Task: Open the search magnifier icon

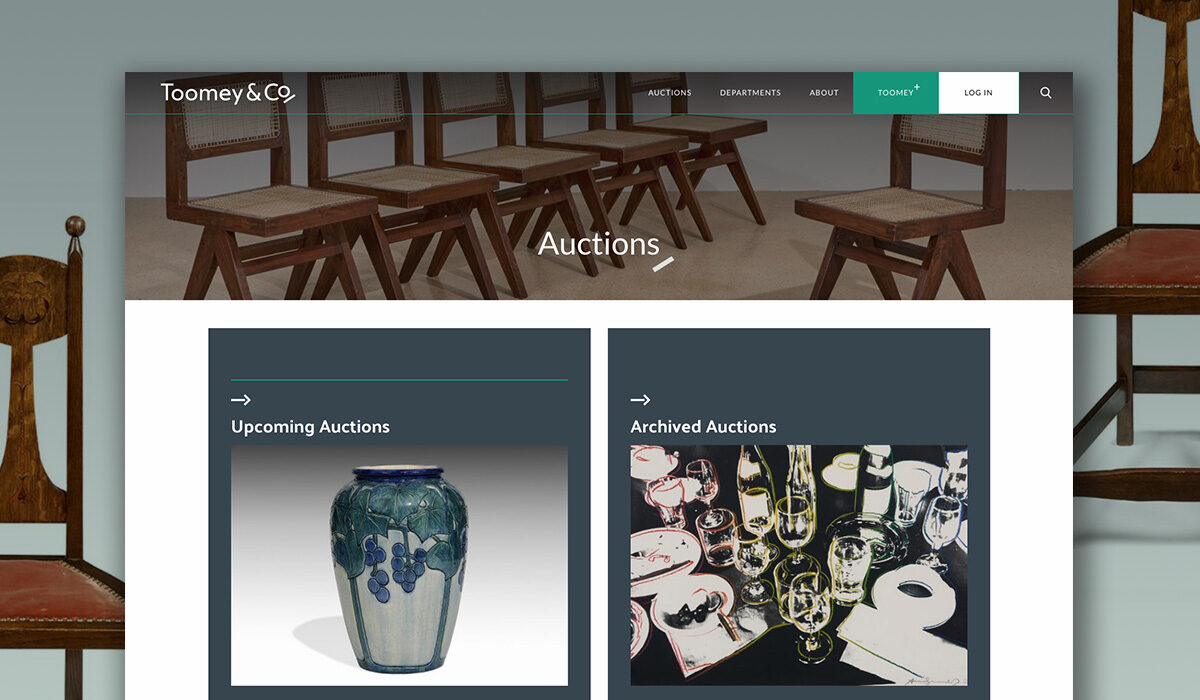Action: tap(1046, 93)
